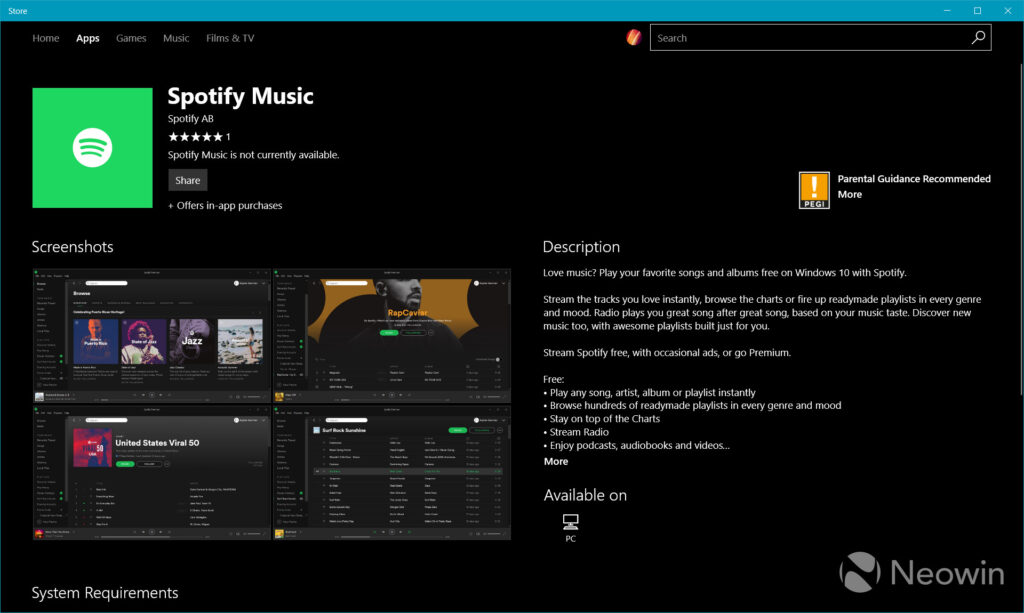
Task: Click the PC device icon
Action: click(x=570, y=522)
